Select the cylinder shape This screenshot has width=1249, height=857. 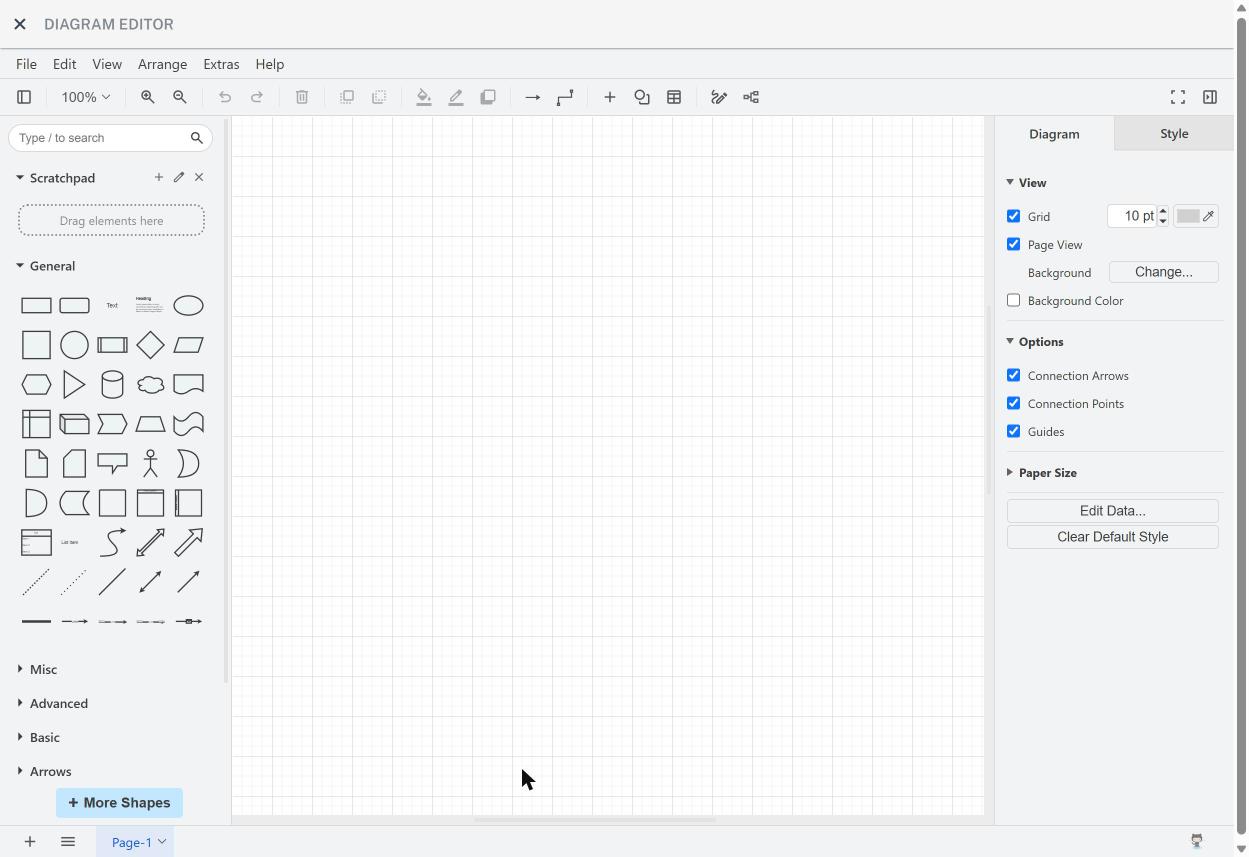112,384
